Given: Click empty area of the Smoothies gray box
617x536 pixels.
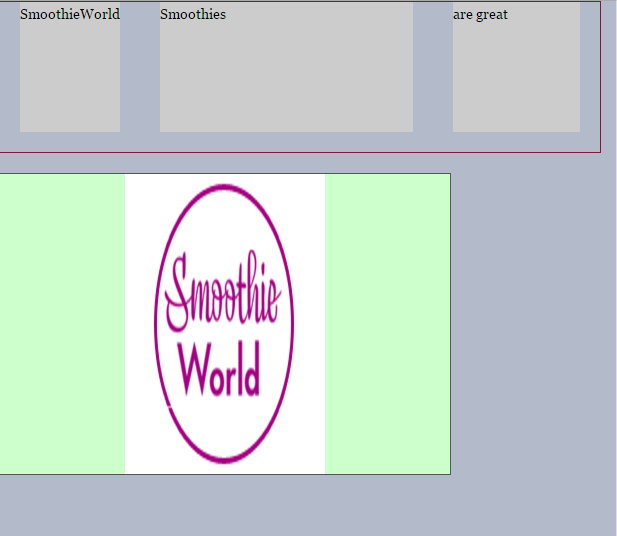Looking at the screenshot, I should [286, 80].
